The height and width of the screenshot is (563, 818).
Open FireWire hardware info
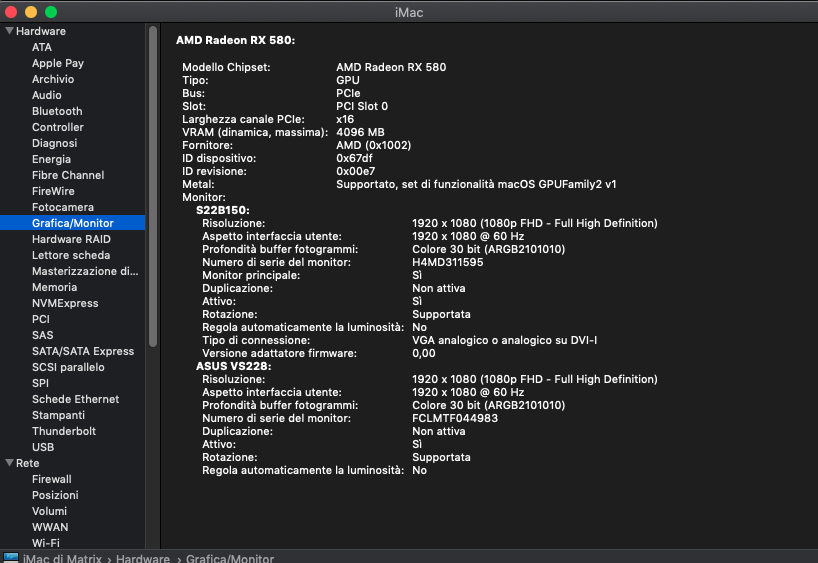click(x=53, y=191)
